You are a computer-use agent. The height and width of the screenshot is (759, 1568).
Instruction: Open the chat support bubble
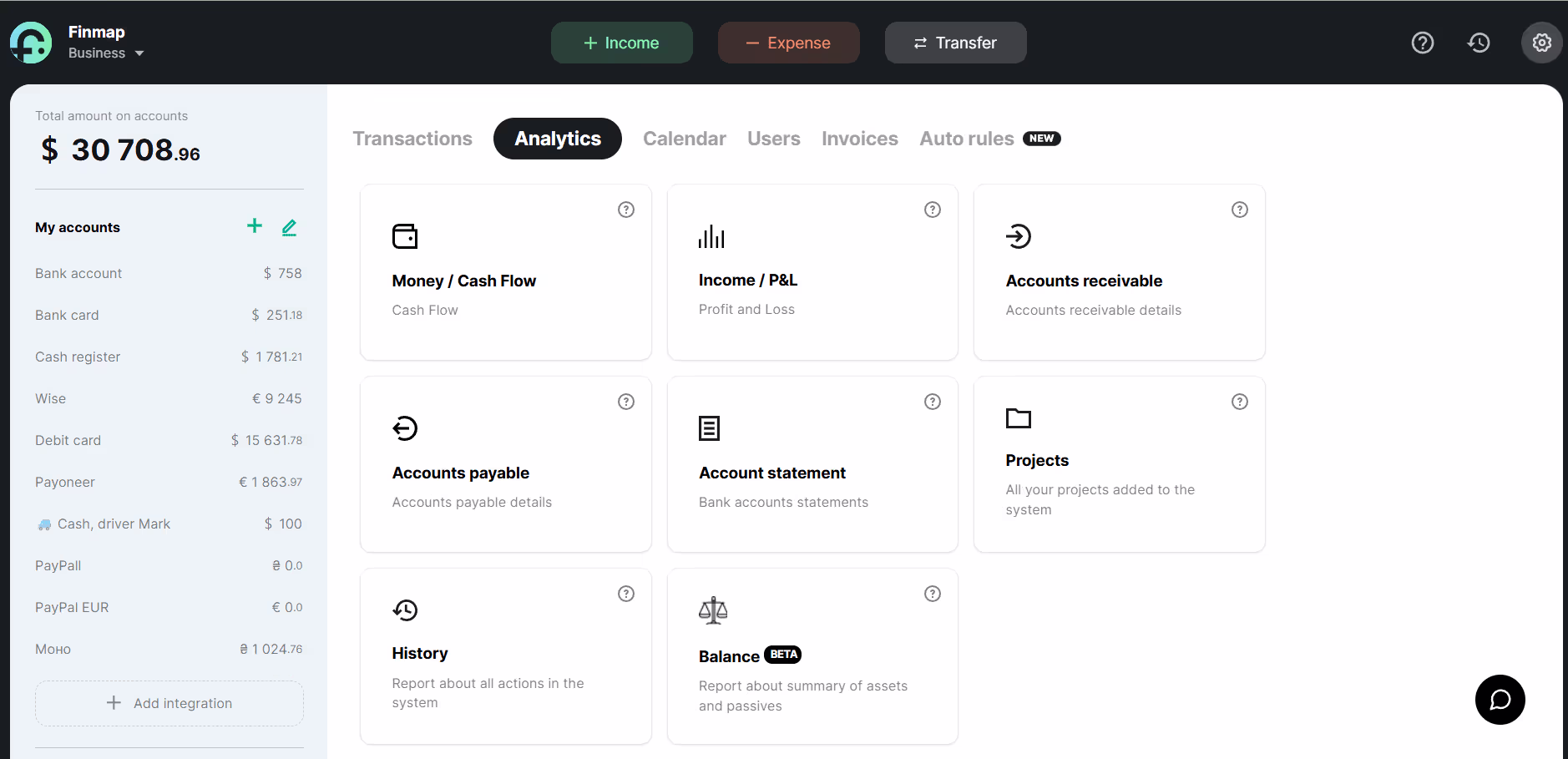point(1500,700)
